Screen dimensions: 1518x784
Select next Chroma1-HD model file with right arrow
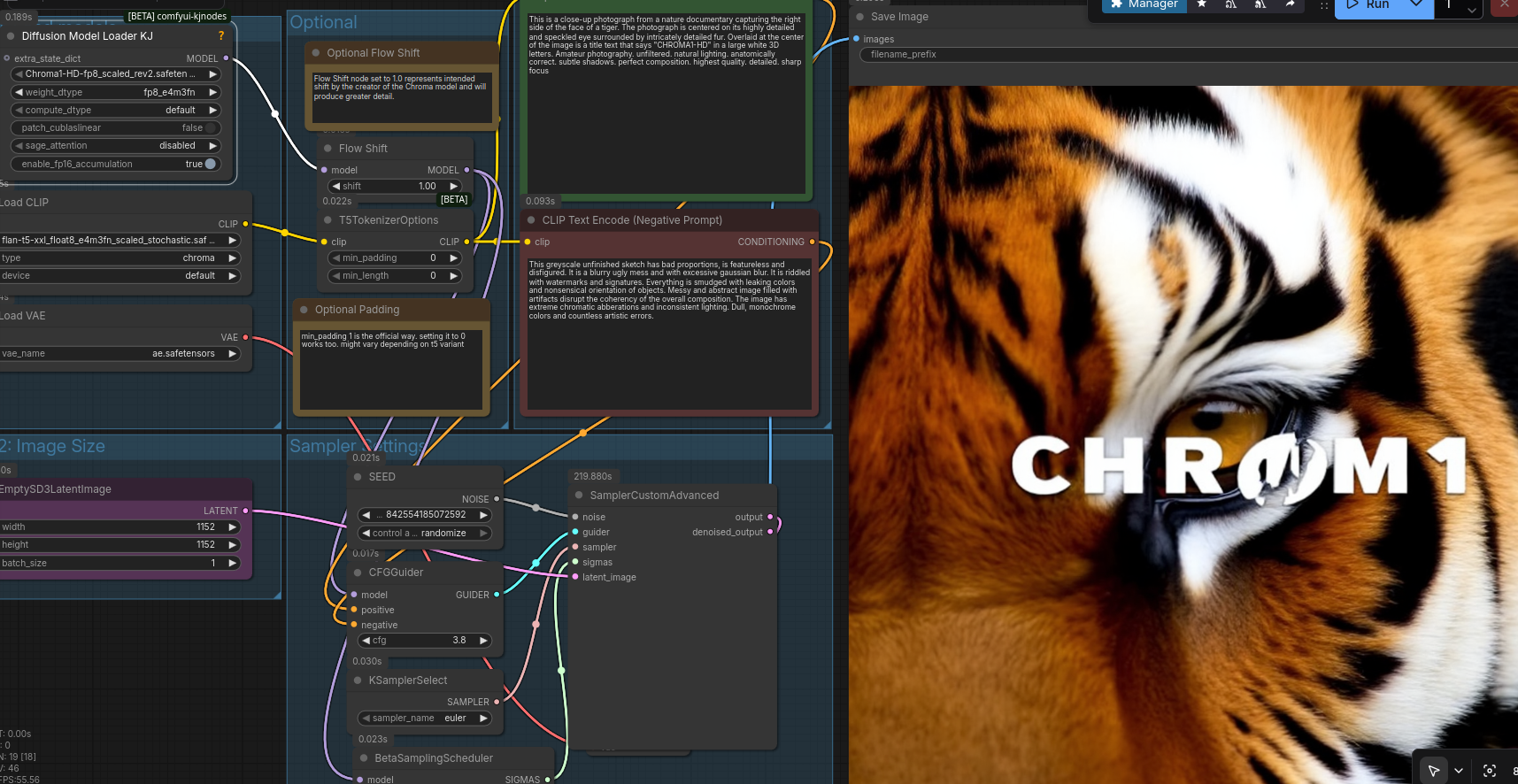click(212, 74)
